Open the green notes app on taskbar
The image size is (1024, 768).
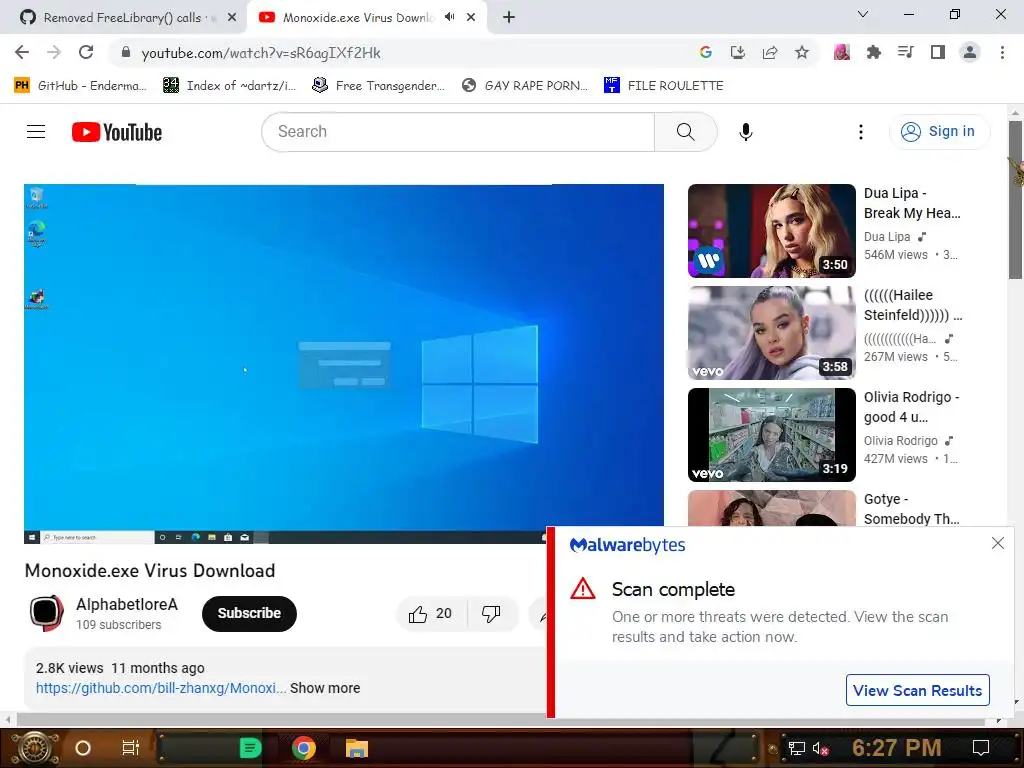[249, 748]
